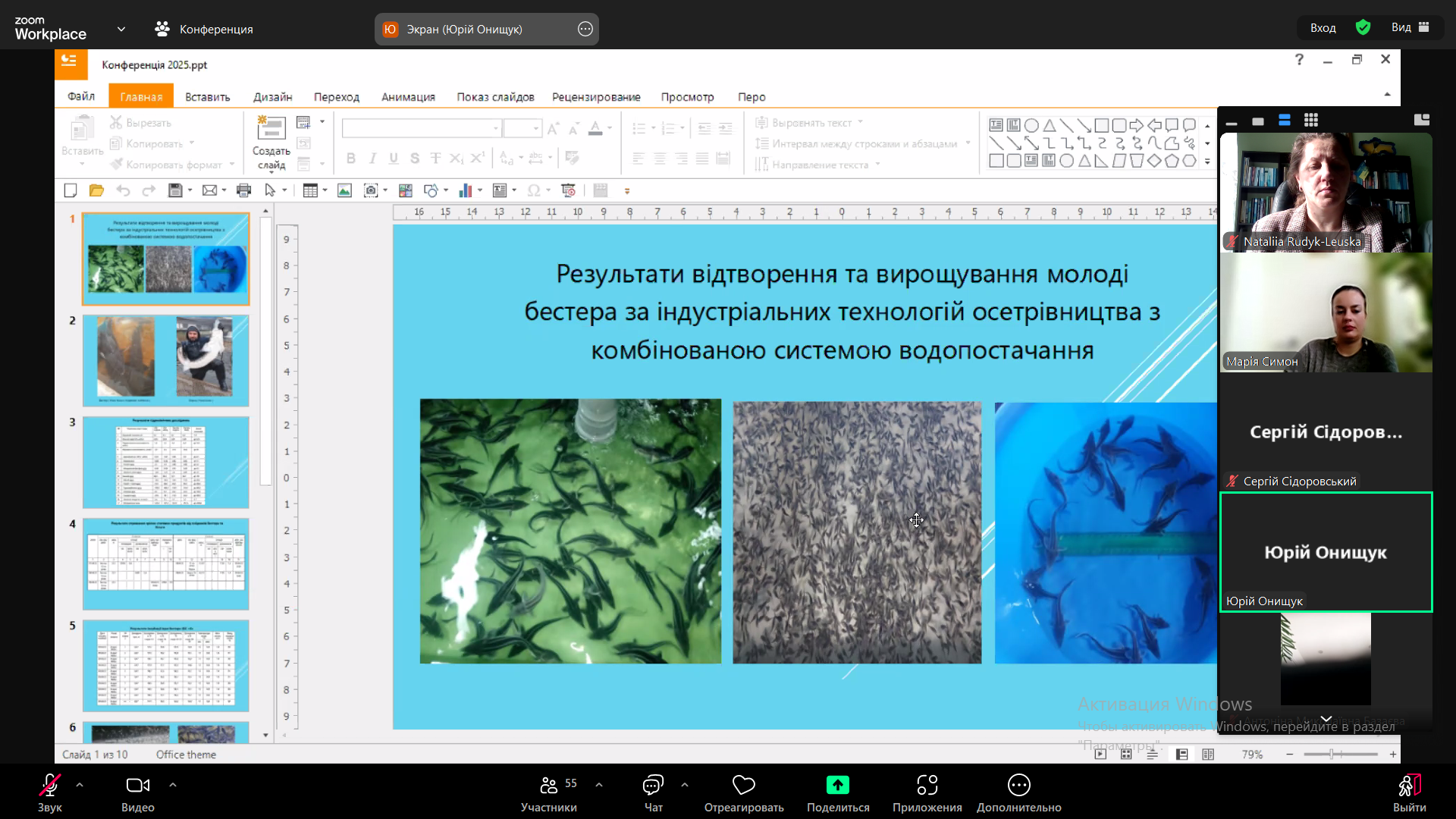Switch video panel to grid view icon
This screenshot has height=819, width=1456.
pyautogui.click(x=1311, y=120)
